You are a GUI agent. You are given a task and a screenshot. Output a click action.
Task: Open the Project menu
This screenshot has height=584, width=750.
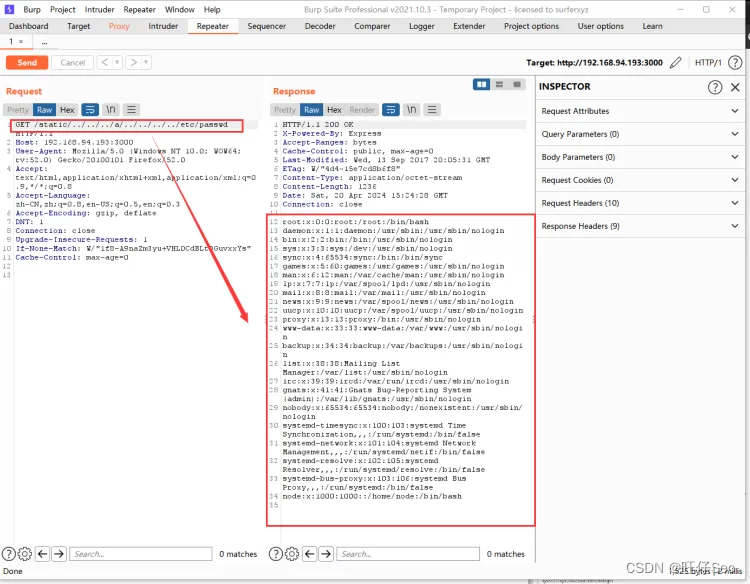click(x=63, y=10)
